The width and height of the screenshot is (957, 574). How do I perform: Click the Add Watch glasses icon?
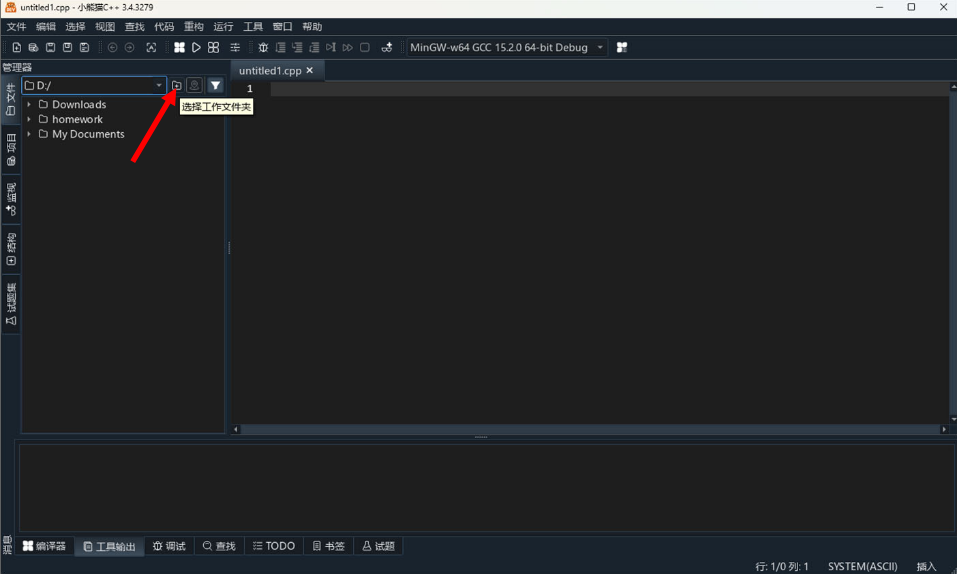pos(386,47)
